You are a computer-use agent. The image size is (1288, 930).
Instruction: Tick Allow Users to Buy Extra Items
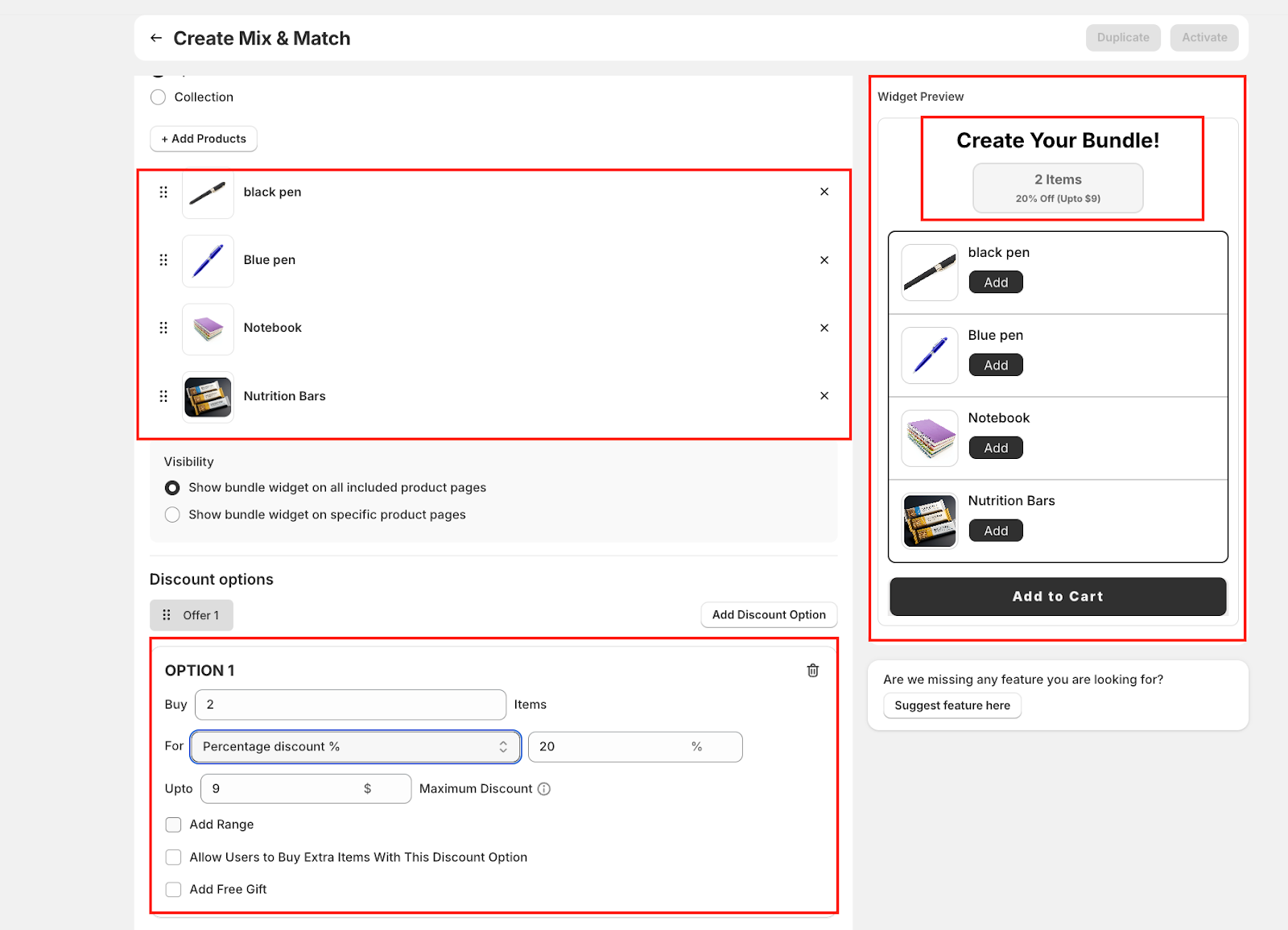coord(173,858)
